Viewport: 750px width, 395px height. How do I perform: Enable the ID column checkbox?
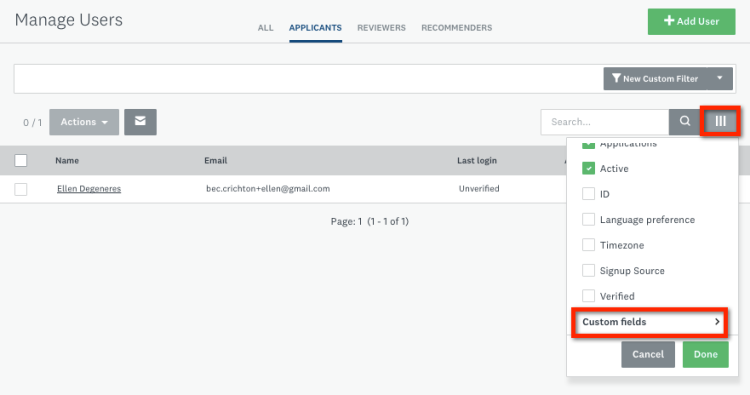[588, 194]
